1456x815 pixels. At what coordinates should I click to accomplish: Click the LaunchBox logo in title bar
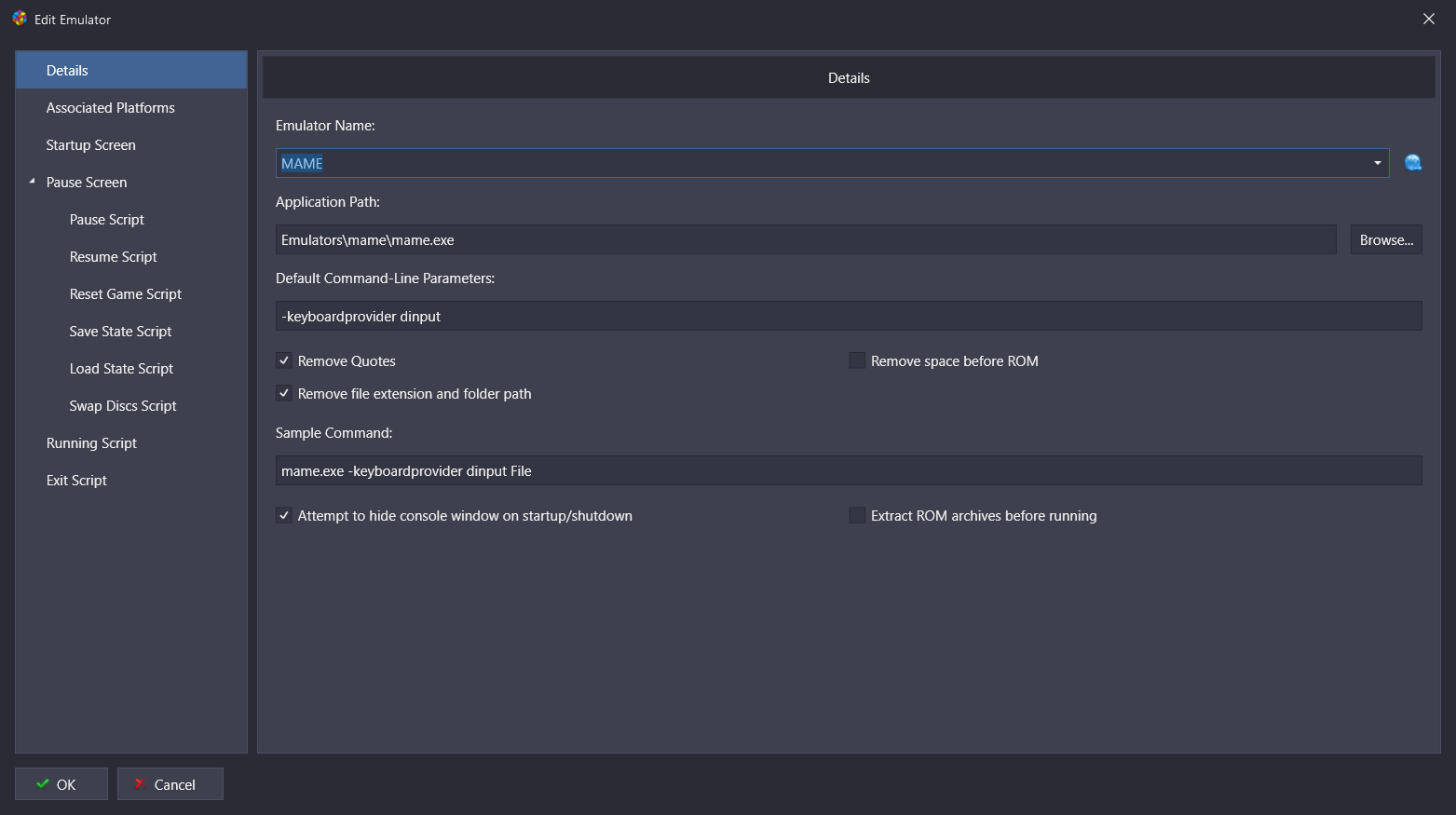(20, 19)
